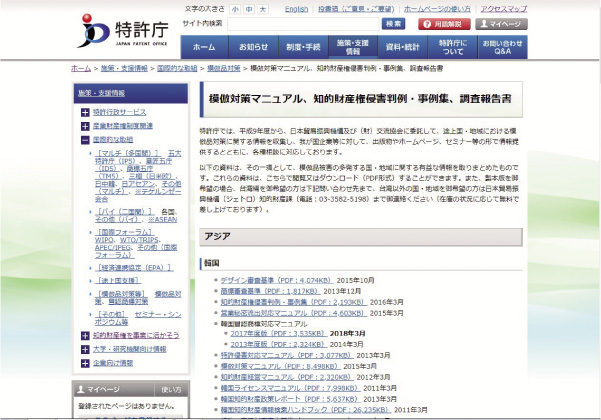601x420 pixels.
Task: Click the site search input field
Action: coord(303,23)
